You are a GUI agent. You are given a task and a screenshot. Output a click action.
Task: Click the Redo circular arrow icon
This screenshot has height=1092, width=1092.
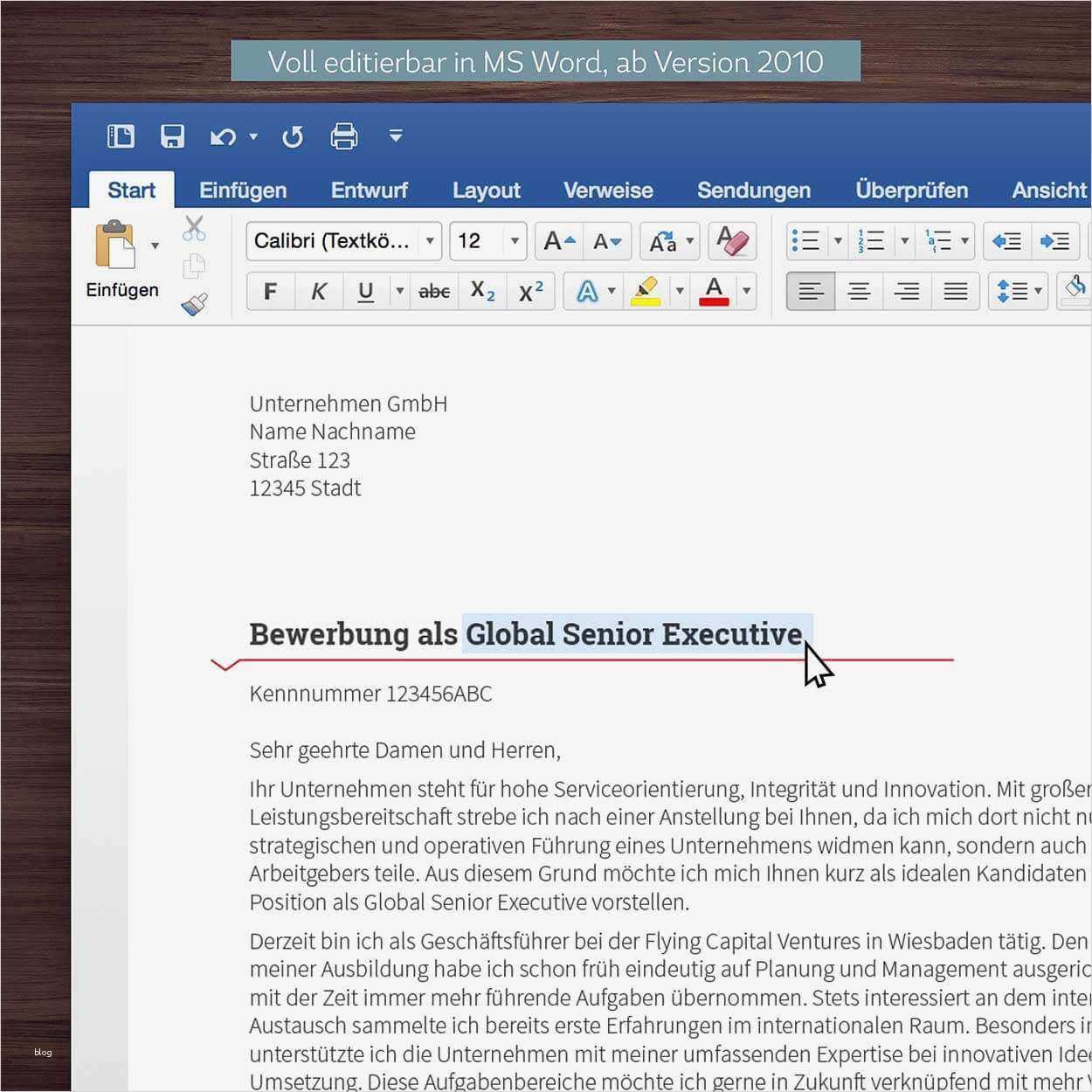pos(293,136)
